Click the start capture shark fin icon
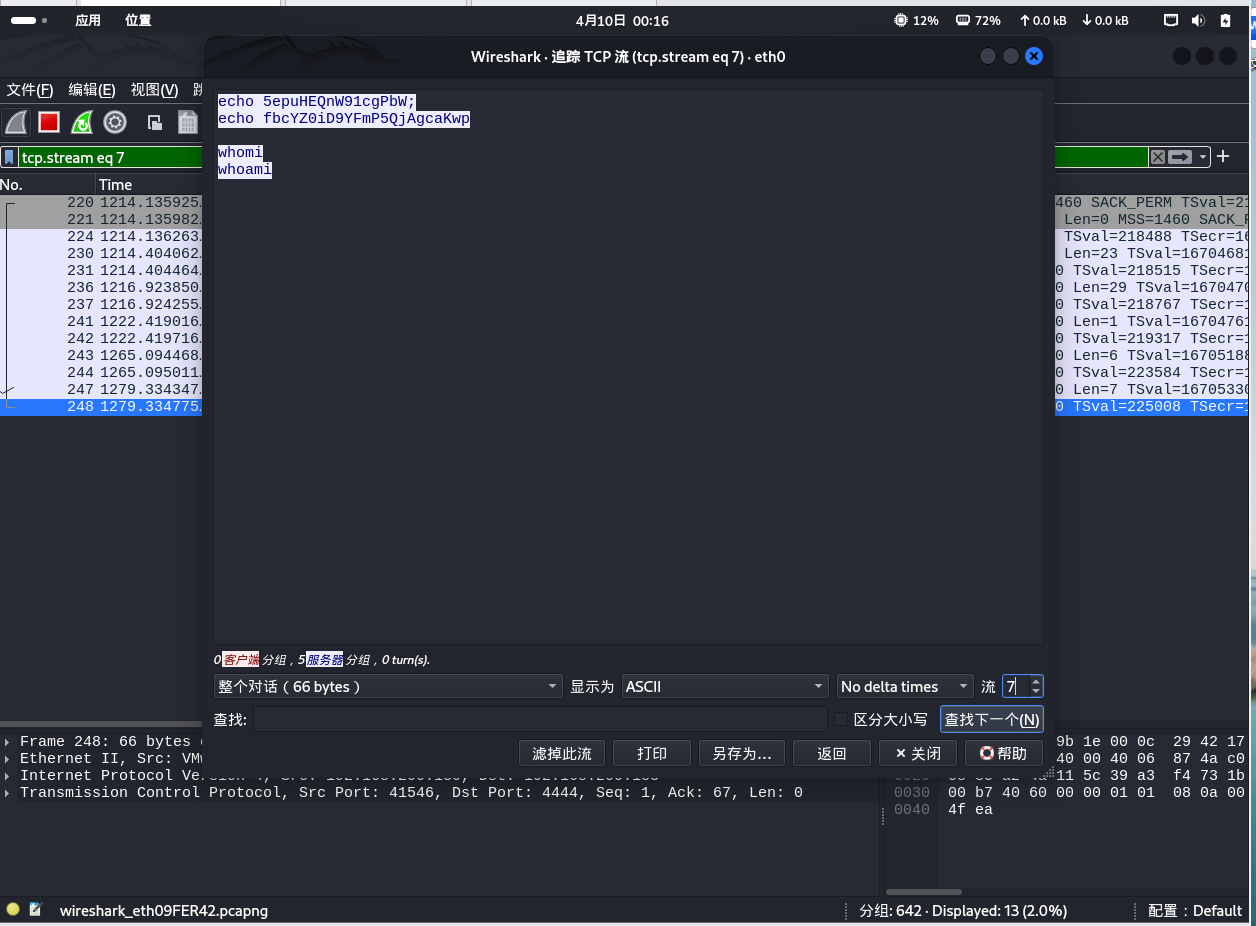 pos(16,122)
